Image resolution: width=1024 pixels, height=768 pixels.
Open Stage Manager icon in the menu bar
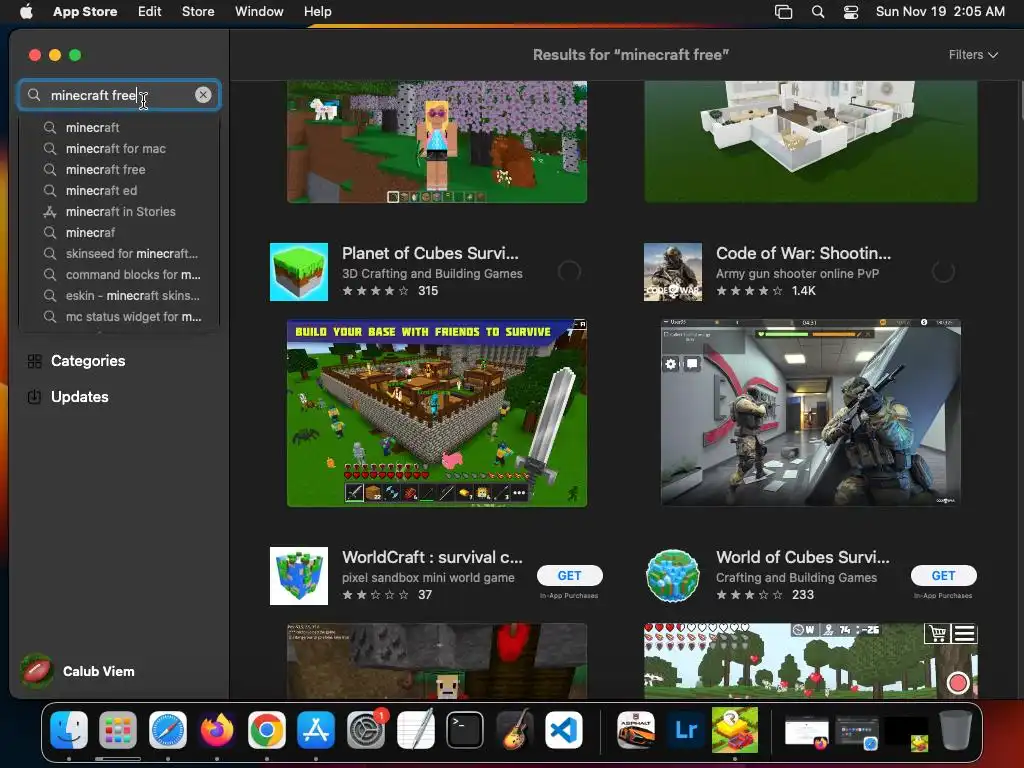click(783, 12)
